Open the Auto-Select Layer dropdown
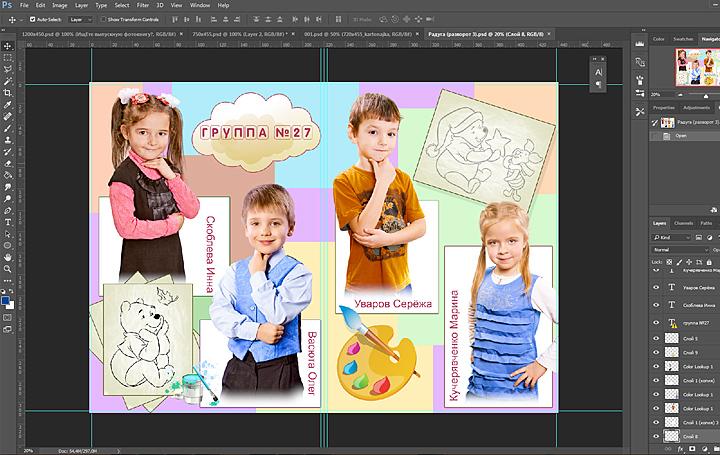This screenshot has width=720, height=455. (x=80, y=19)
